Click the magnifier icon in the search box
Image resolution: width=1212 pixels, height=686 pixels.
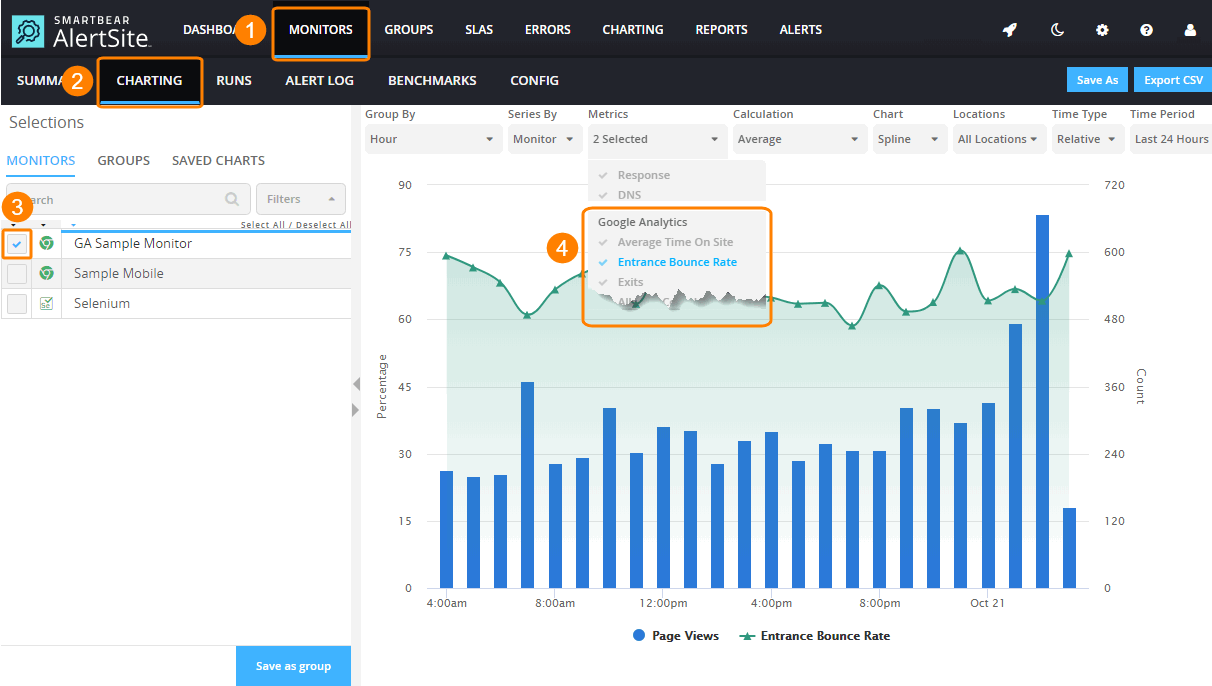[x=232, y=199]
